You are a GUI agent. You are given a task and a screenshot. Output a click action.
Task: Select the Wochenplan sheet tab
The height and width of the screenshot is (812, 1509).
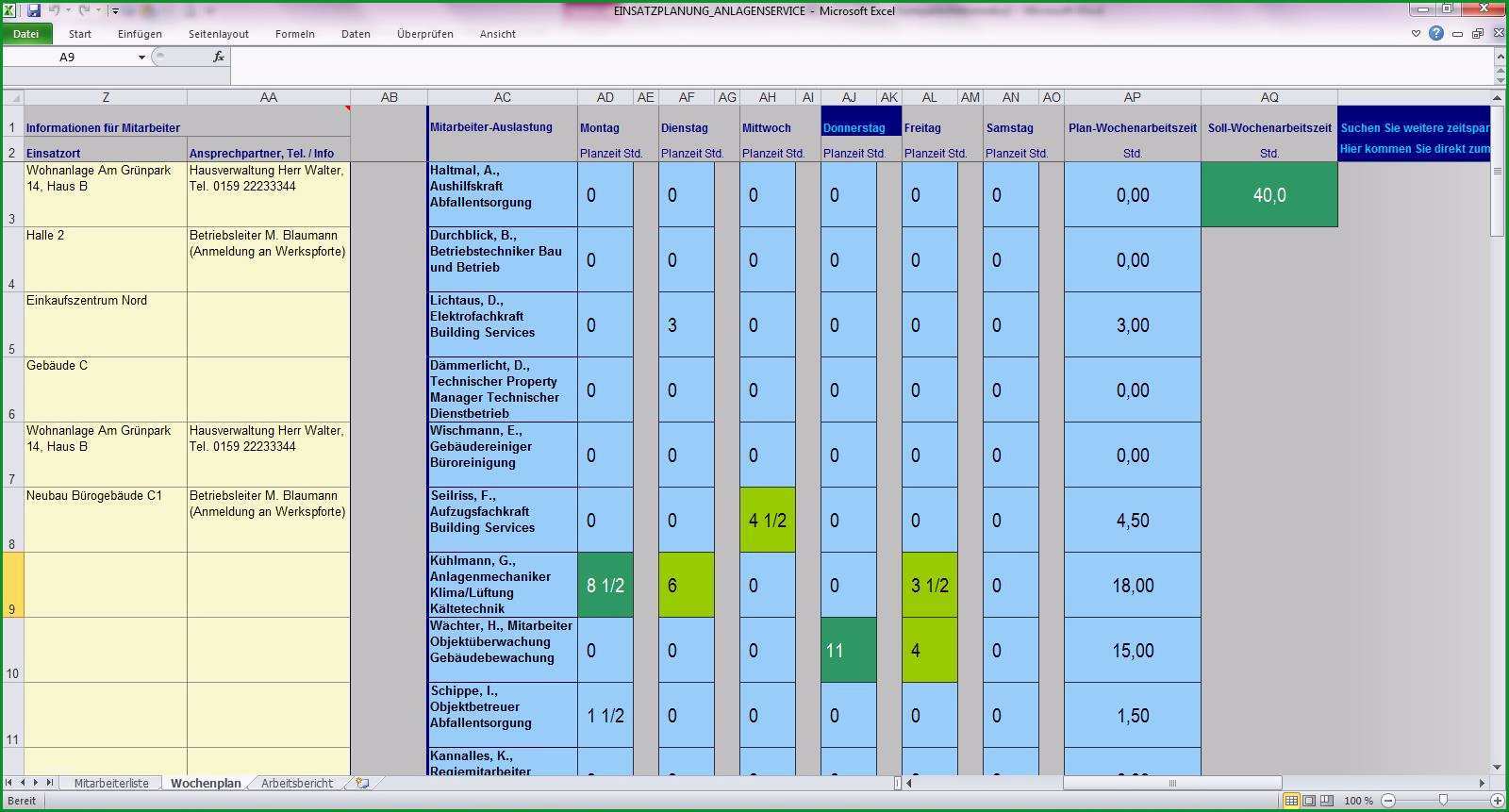tap(206, 783)
